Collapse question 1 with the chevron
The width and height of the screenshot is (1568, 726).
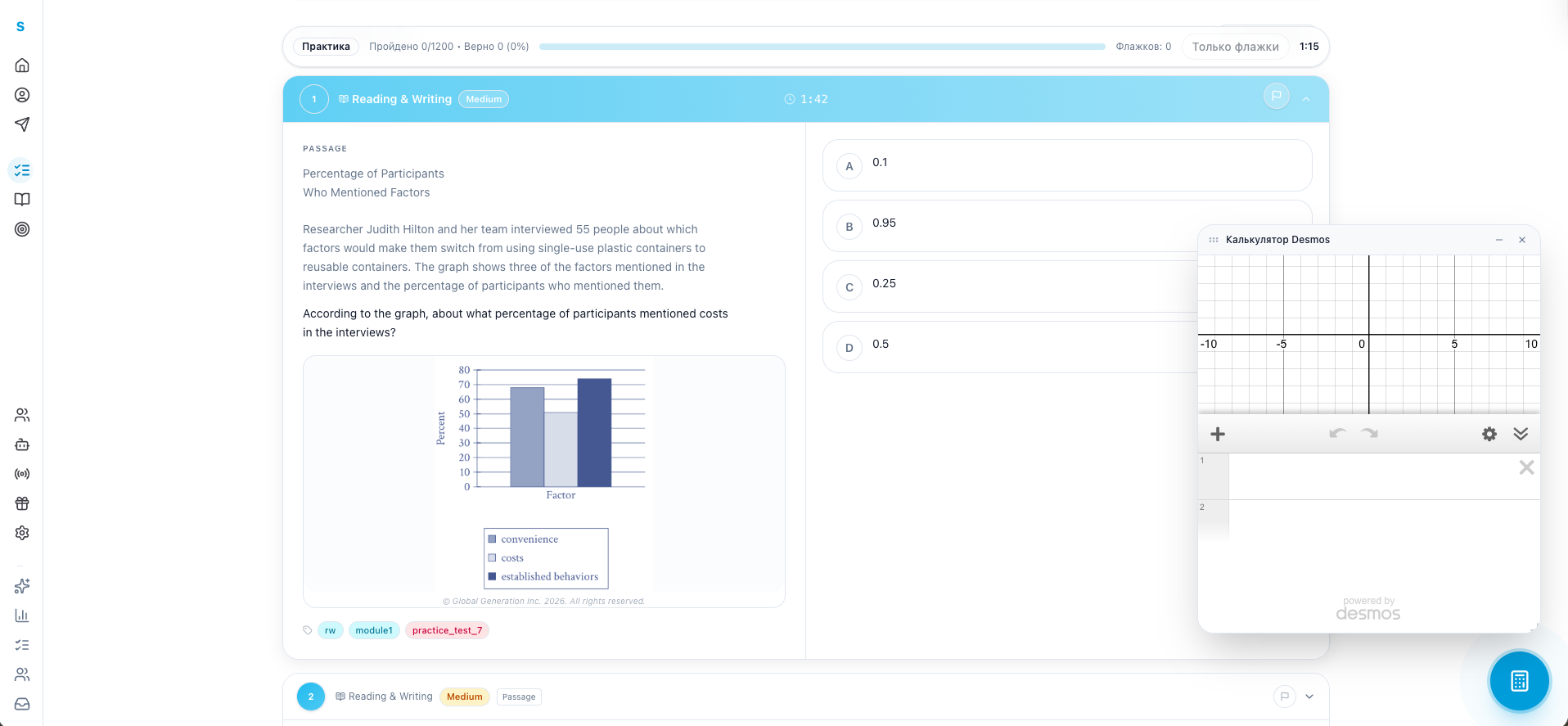click(1306, 99)
